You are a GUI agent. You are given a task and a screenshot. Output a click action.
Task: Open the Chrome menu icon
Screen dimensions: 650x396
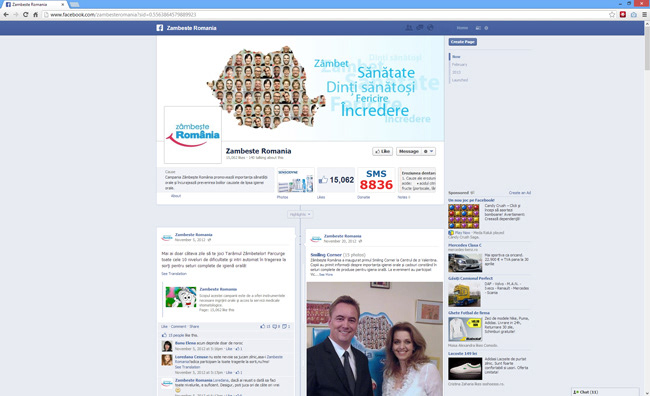pos(644,15)
